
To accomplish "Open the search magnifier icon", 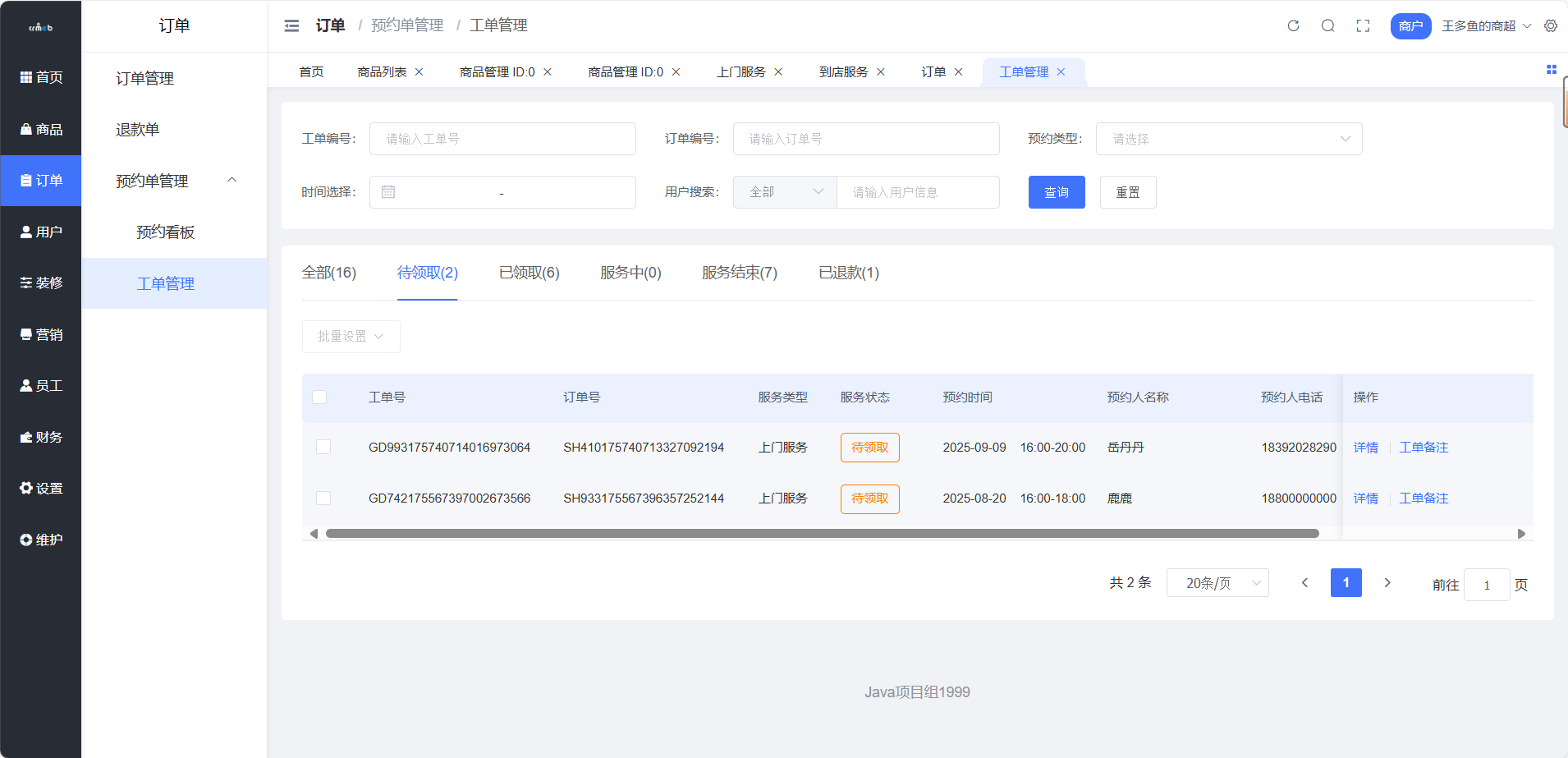I will click(x=1327, y=26).
